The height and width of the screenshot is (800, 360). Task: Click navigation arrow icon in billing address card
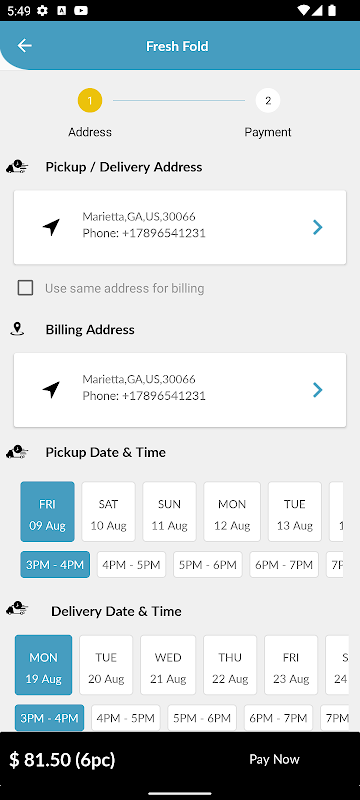coord(51,390)
